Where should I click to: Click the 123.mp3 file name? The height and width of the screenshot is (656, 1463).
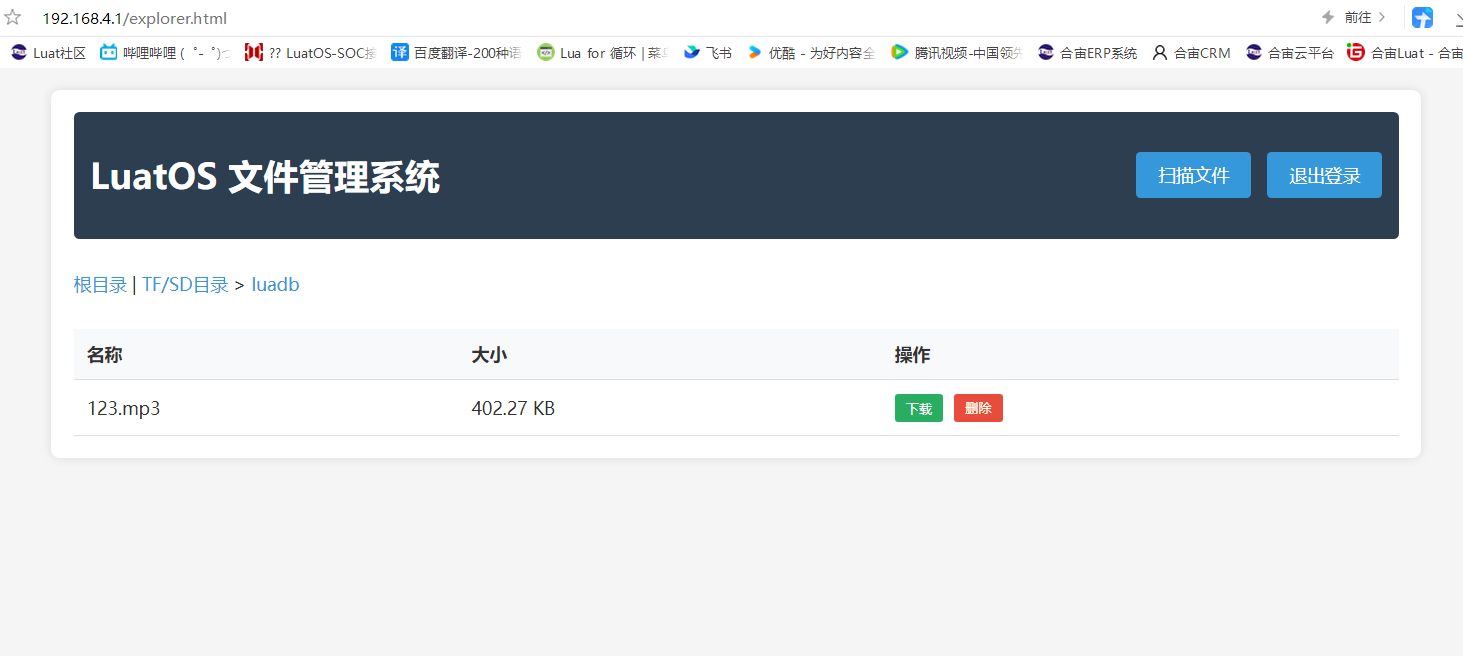coord(124,408)
